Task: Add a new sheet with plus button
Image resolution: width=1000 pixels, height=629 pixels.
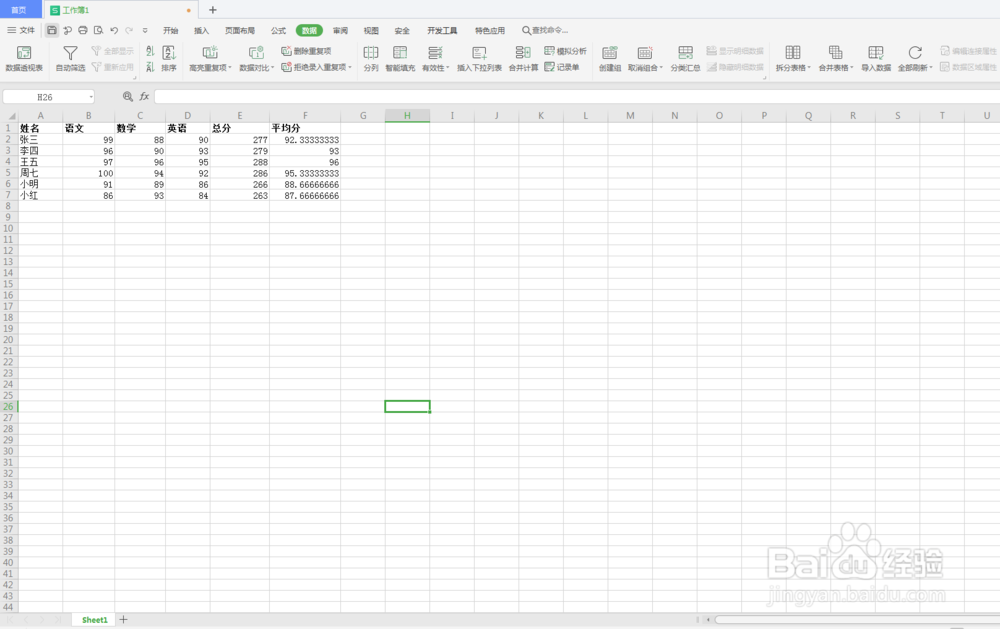Action: coord(124,619)
